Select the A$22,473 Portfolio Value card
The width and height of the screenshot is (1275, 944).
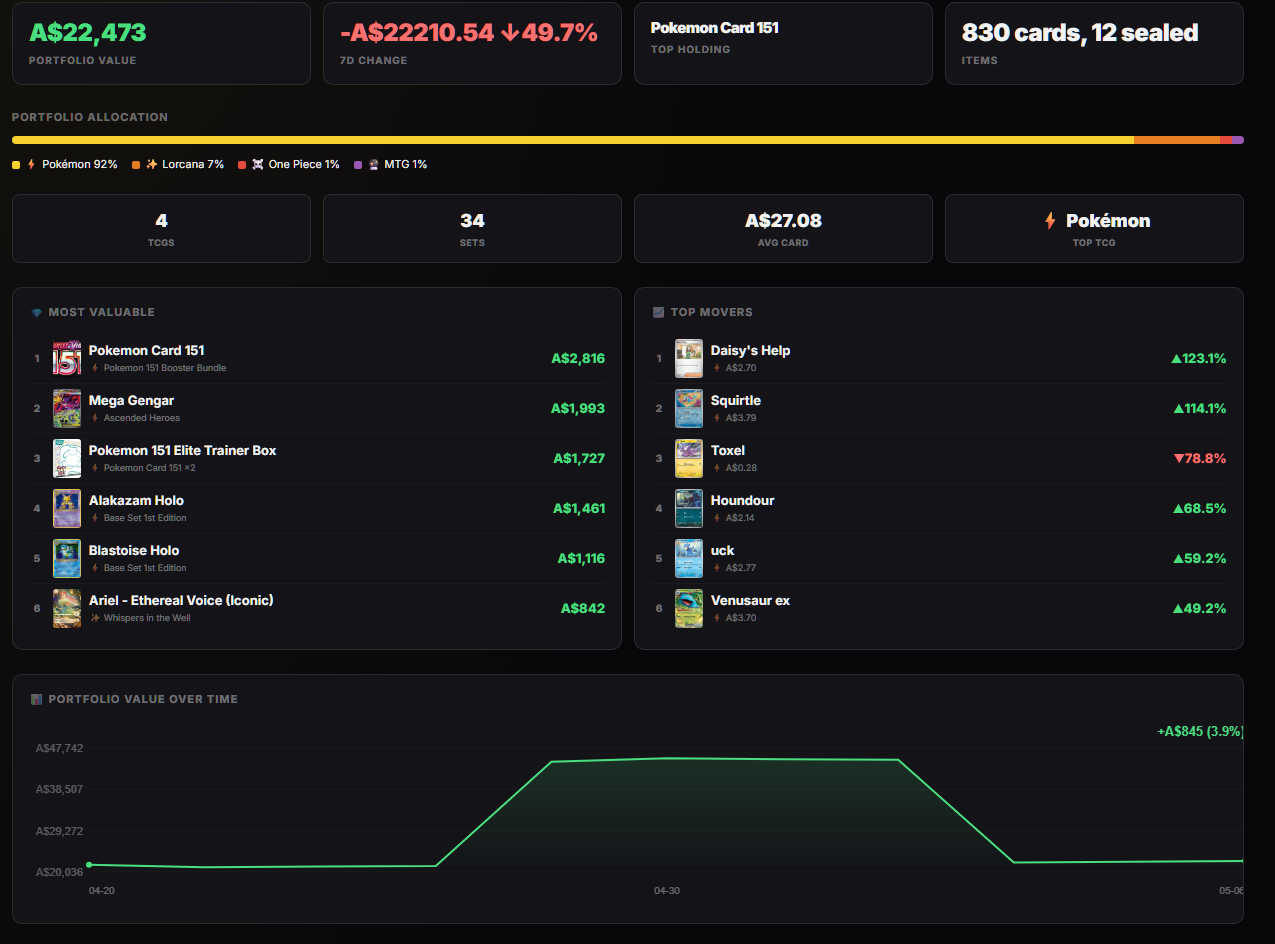(x=161, y=43)
